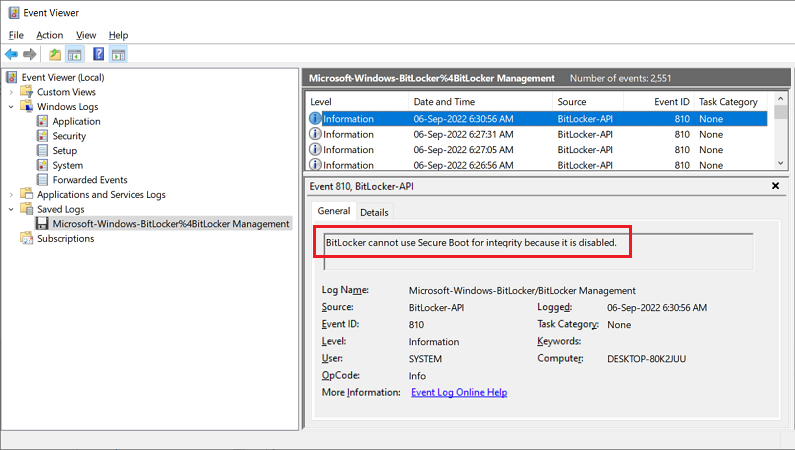
Task: Click the Custom Views folder icon
Action: (x=26, y=92)
